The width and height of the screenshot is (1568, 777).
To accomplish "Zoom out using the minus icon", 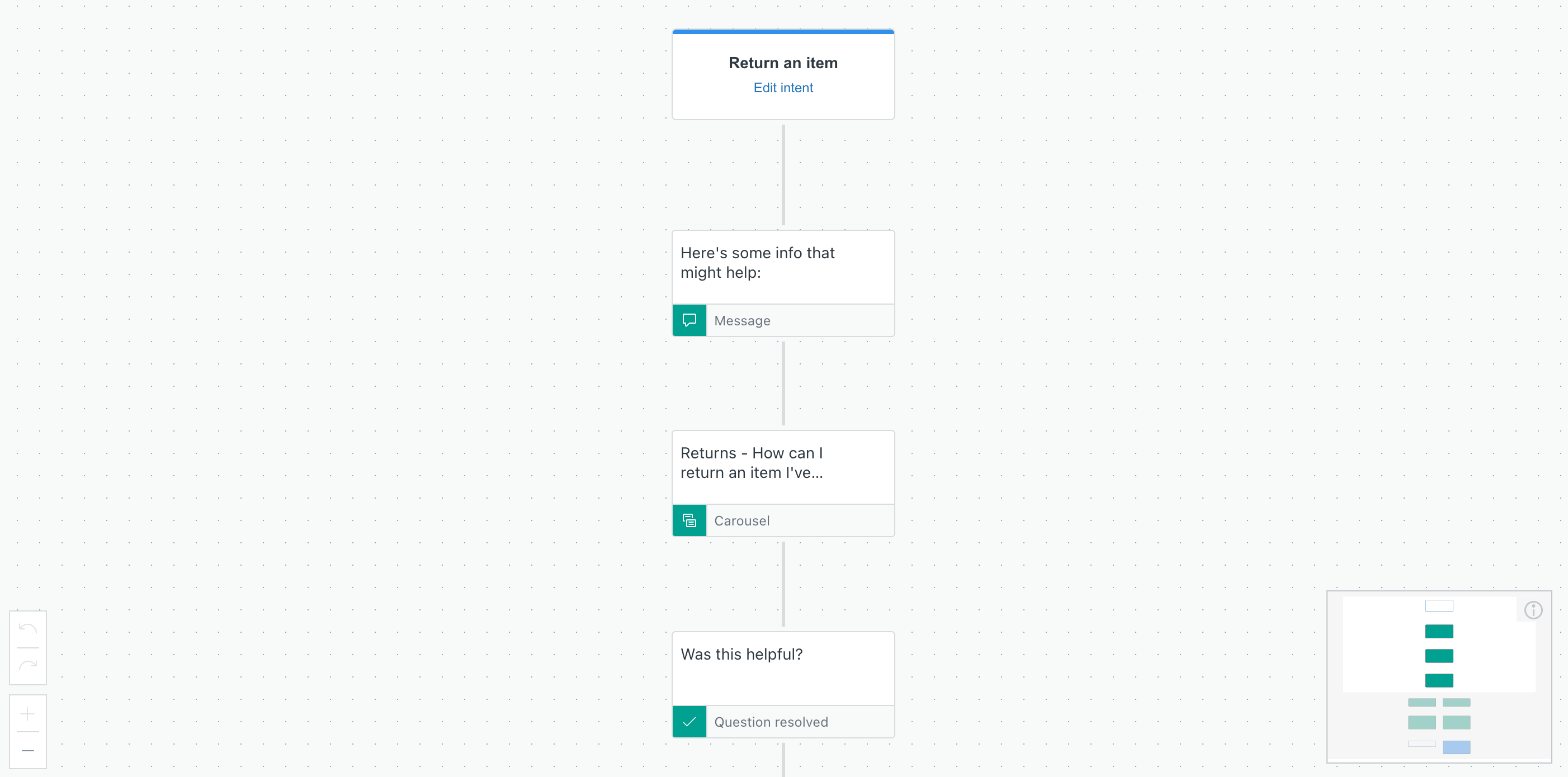I will [x=27, y=750].
